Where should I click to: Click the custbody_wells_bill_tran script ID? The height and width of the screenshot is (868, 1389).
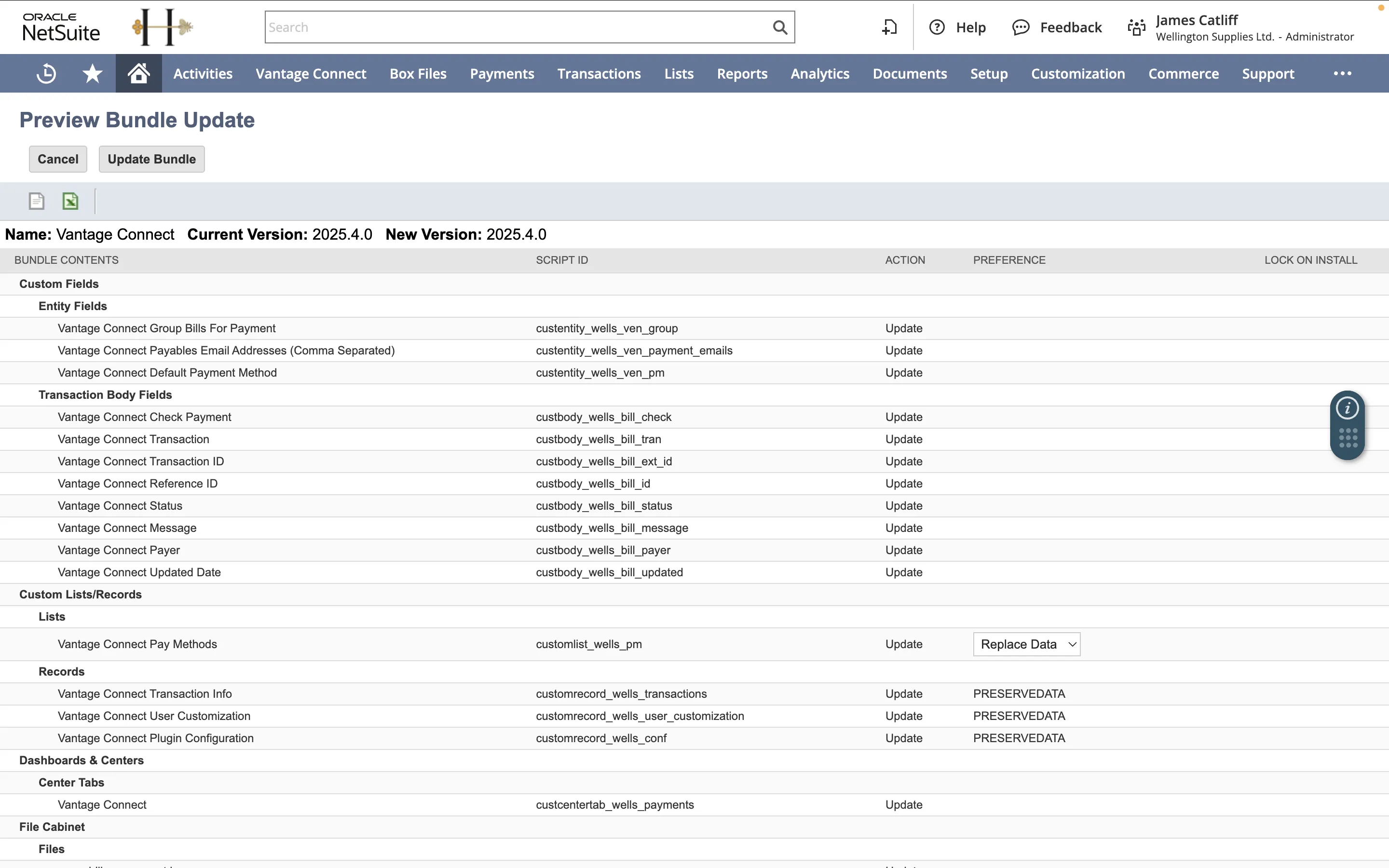point(599,439)
